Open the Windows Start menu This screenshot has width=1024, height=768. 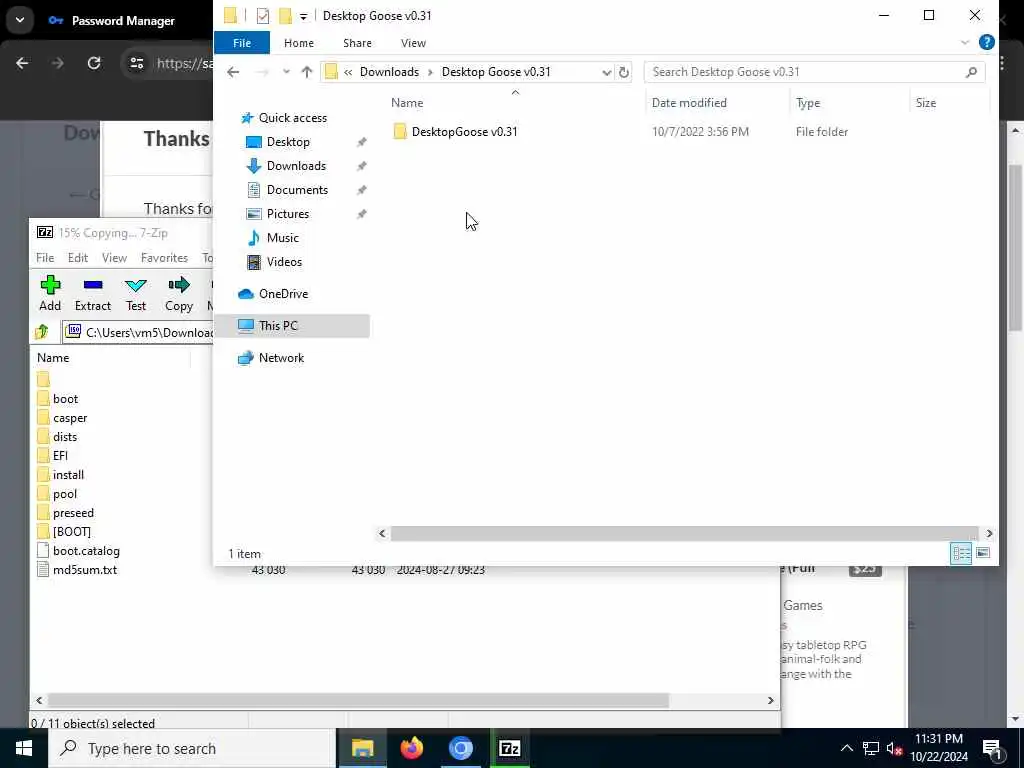[24, 748]
